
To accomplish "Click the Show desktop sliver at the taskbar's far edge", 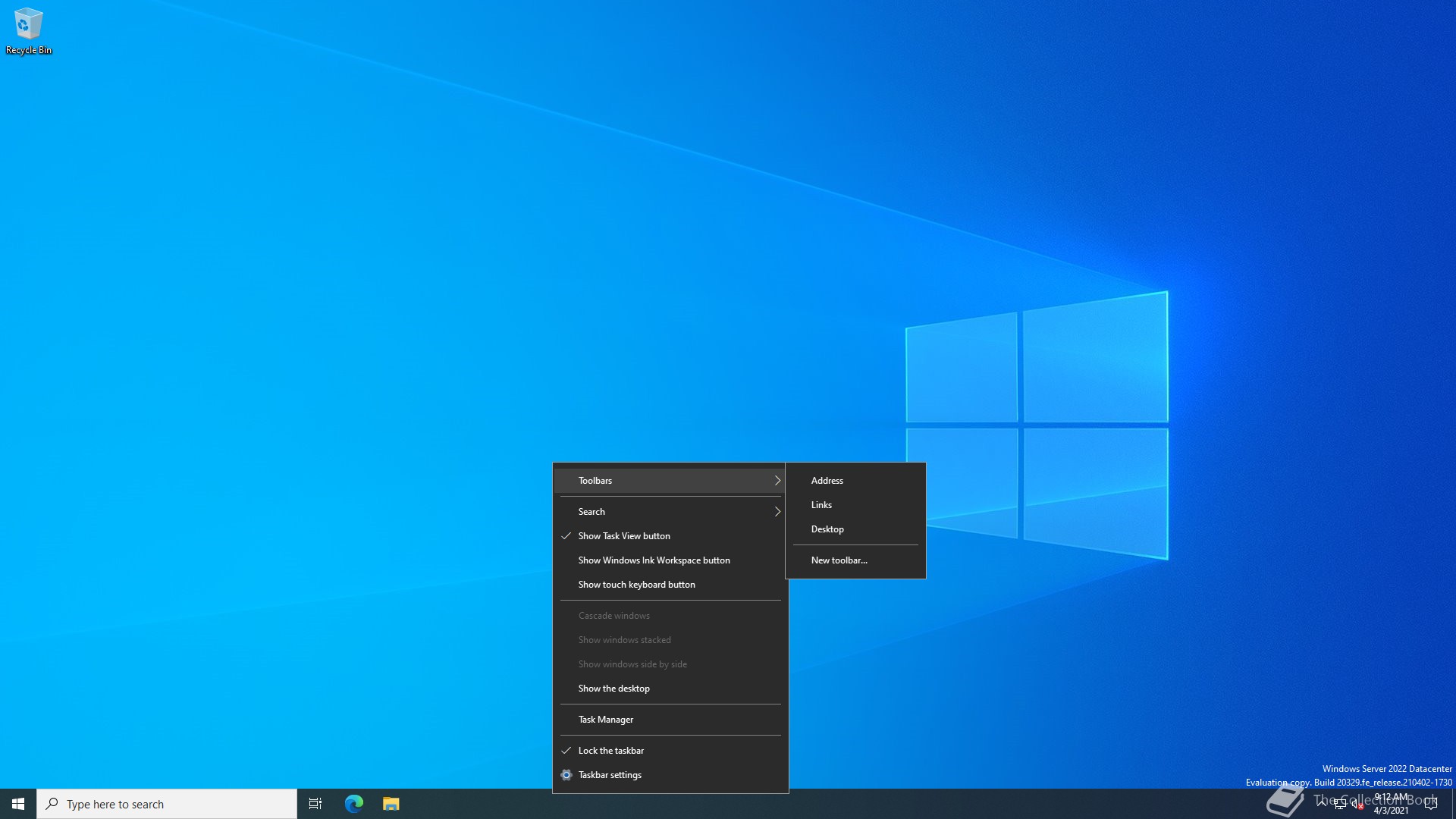I will pyautogui.click(x=1453, y=804).
